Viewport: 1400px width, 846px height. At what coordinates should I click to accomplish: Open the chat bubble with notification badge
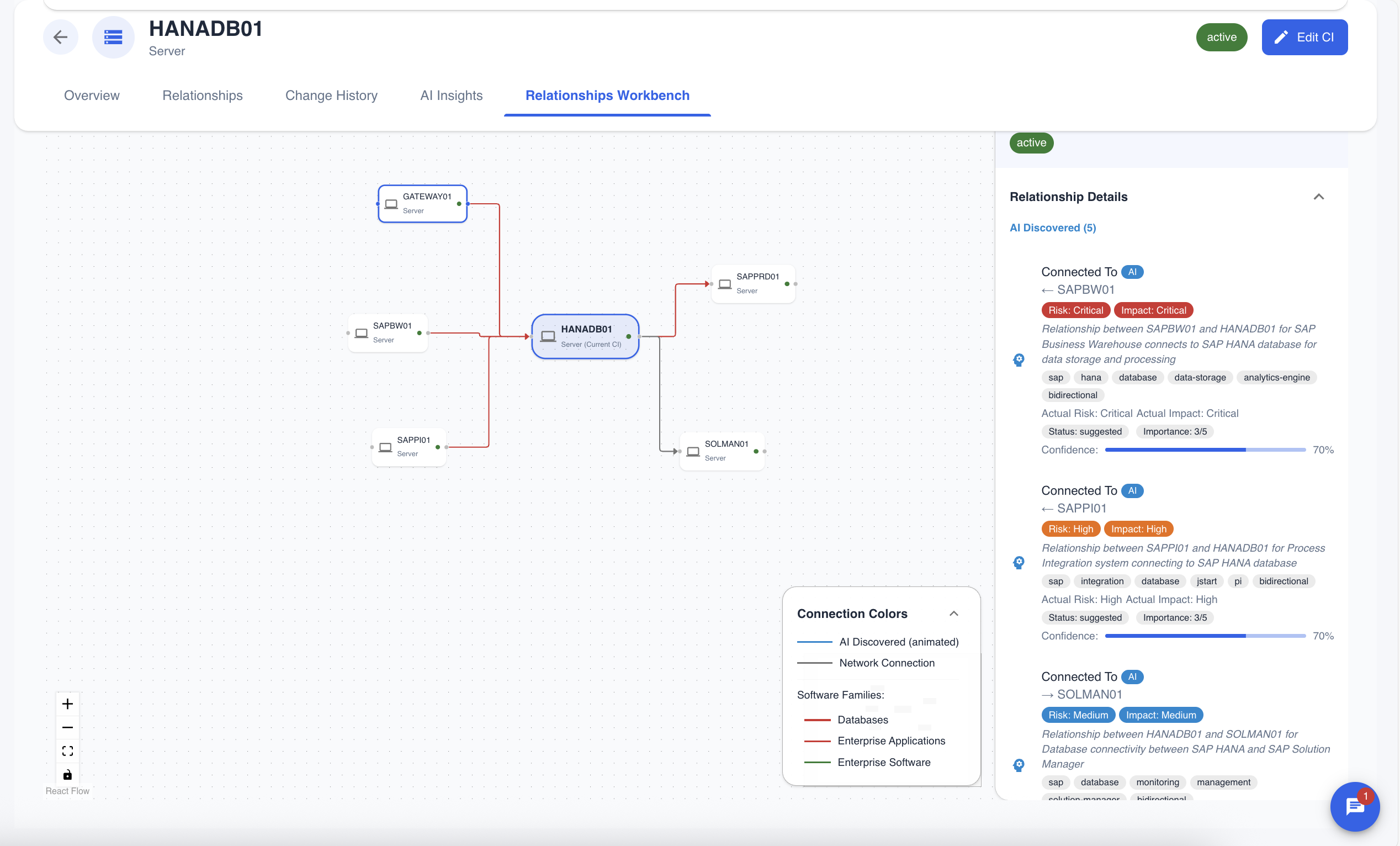[1355, 807]
